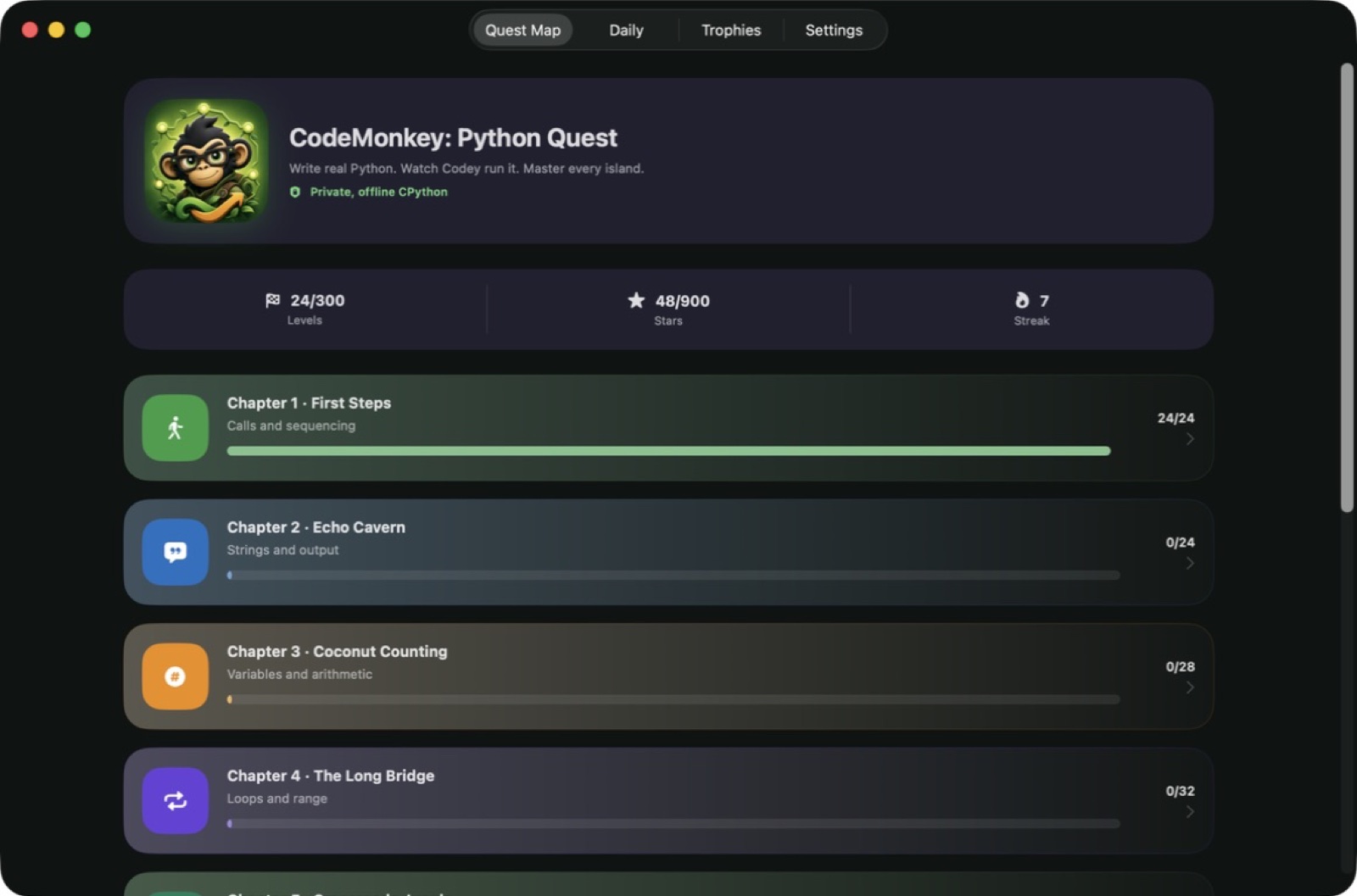This screenshot has height=896, width=1357.
Task: Click the star icon next to 48/900
Action: pos(636,300)
